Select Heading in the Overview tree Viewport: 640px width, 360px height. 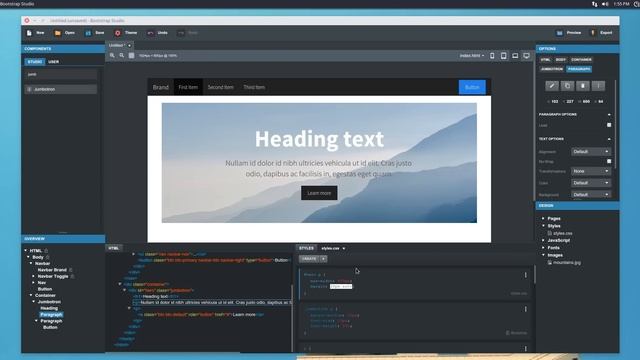49,308
